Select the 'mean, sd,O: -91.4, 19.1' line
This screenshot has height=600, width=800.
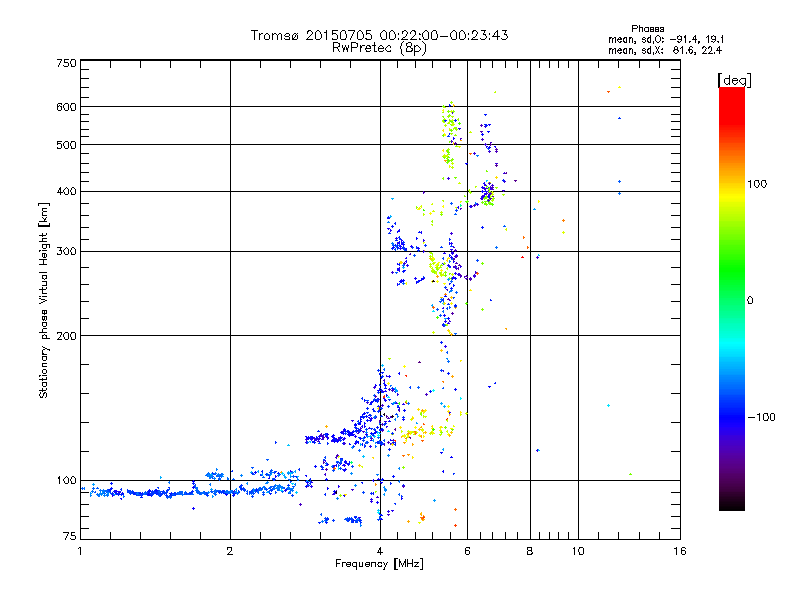(666, 39)
